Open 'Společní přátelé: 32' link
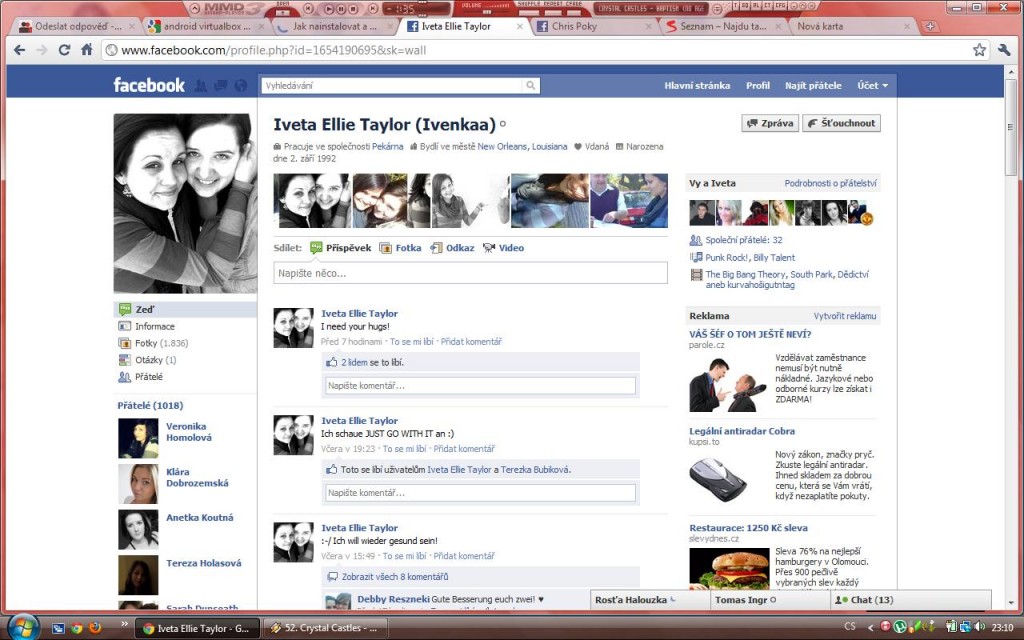 point(744,240)
